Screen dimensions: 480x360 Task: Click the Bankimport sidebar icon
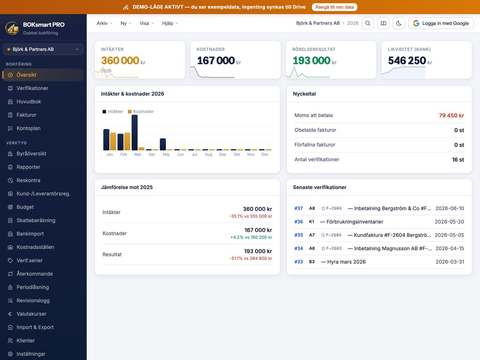point(10,234)
